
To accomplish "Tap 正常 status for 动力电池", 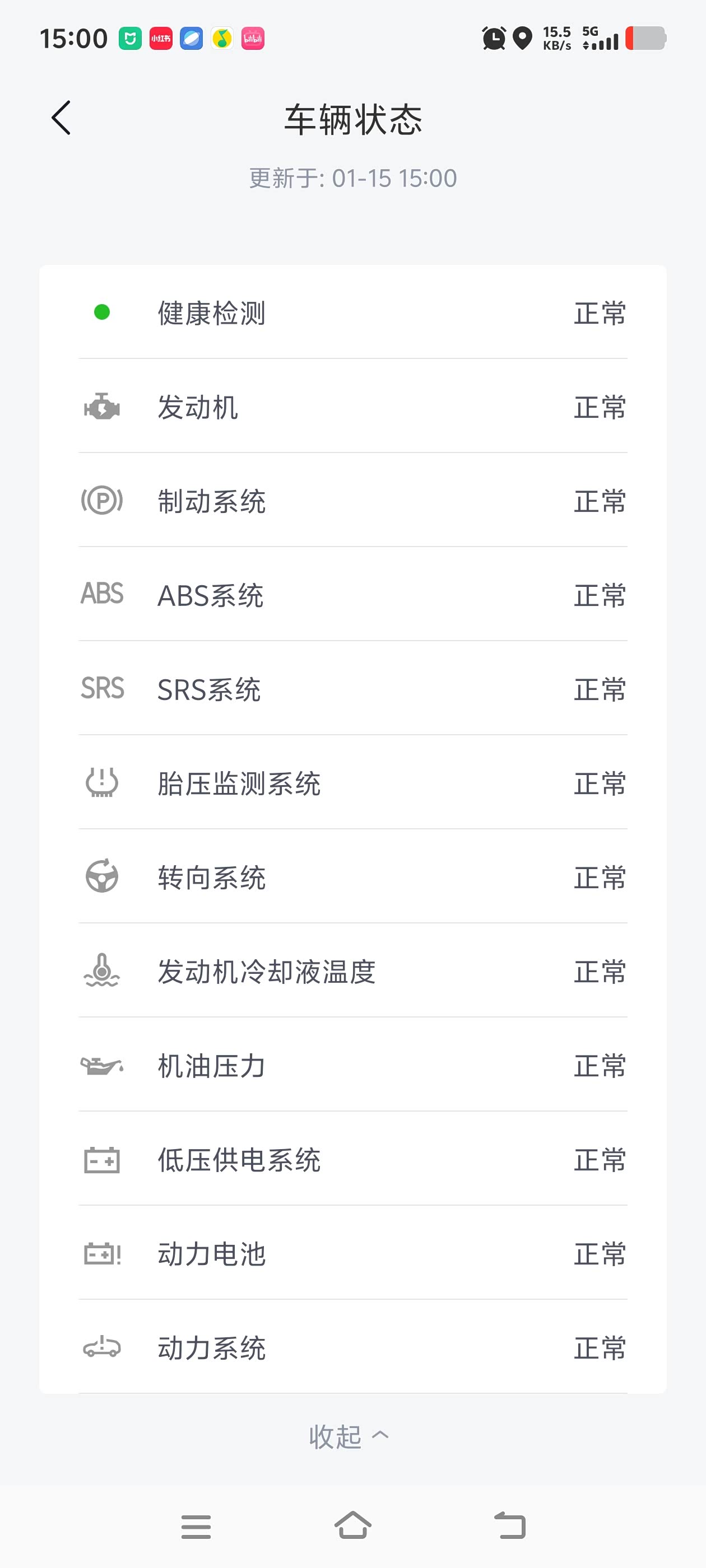I will coord(600,1254).
